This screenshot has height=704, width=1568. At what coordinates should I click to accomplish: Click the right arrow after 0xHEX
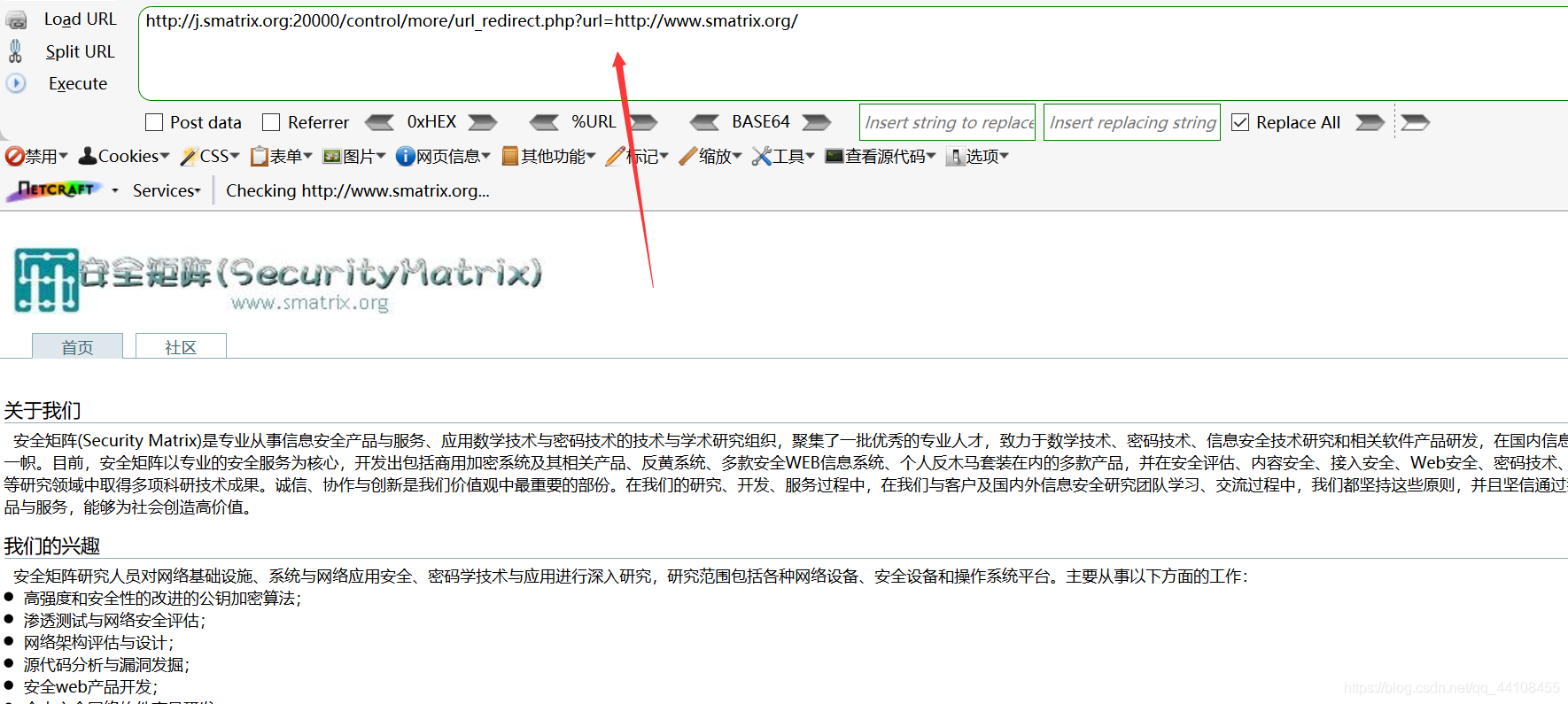483,122
